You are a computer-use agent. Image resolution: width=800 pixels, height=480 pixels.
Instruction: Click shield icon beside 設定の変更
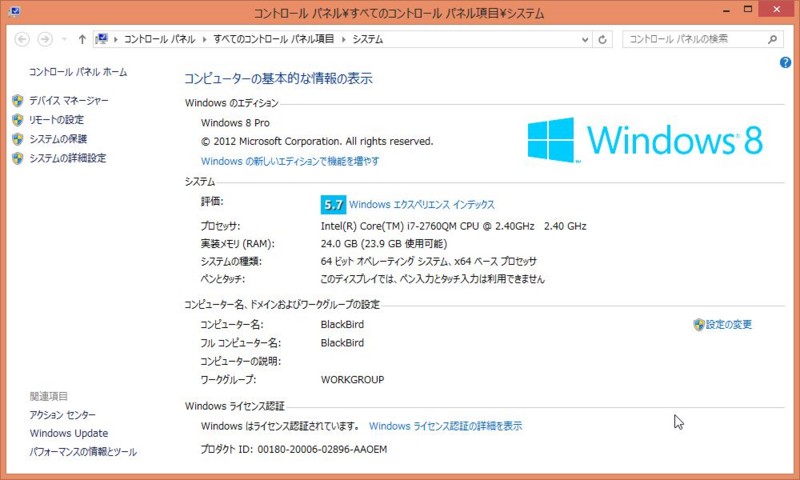tap(698, 324)
